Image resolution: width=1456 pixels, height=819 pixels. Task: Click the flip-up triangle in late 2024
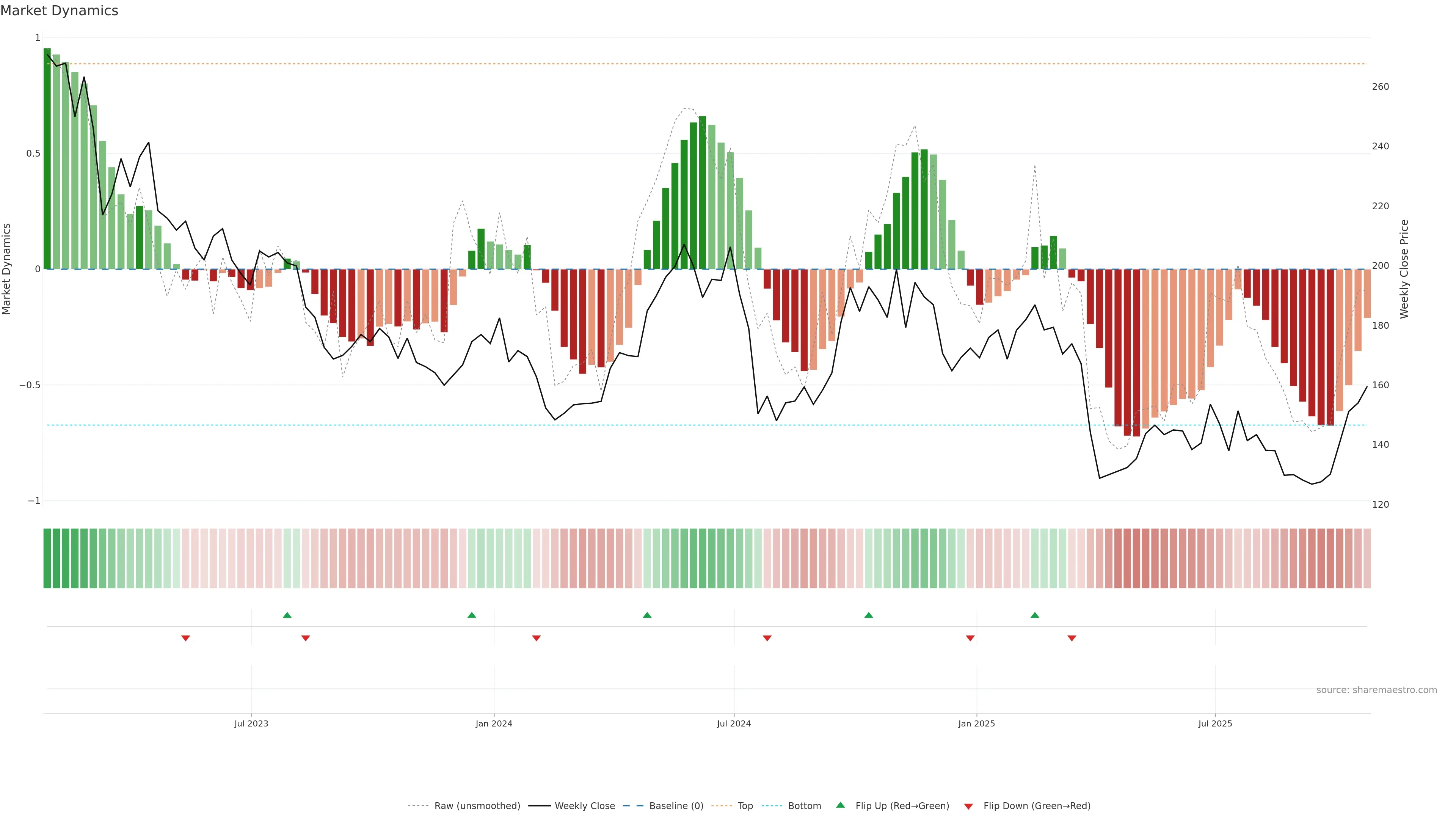coord(869,615)
